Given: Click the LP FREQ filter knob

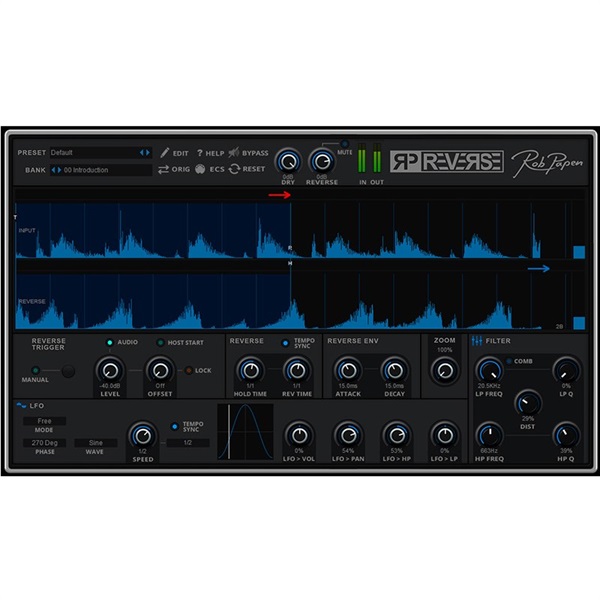Looking at the screenshot, I should pyautogui.click(x=489, y=370).
